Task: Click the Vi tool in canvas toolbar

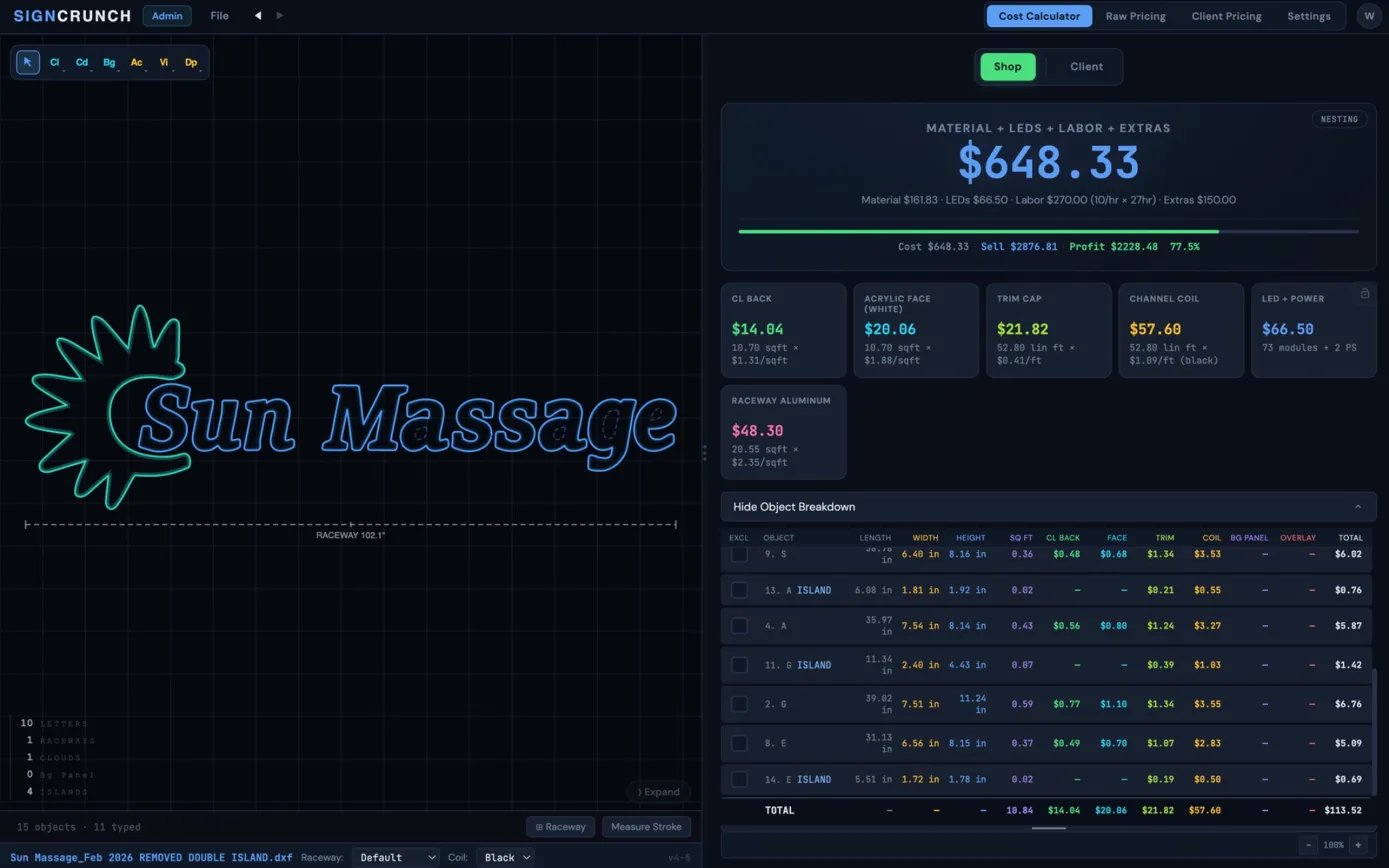Action: [x=164, y=62]
